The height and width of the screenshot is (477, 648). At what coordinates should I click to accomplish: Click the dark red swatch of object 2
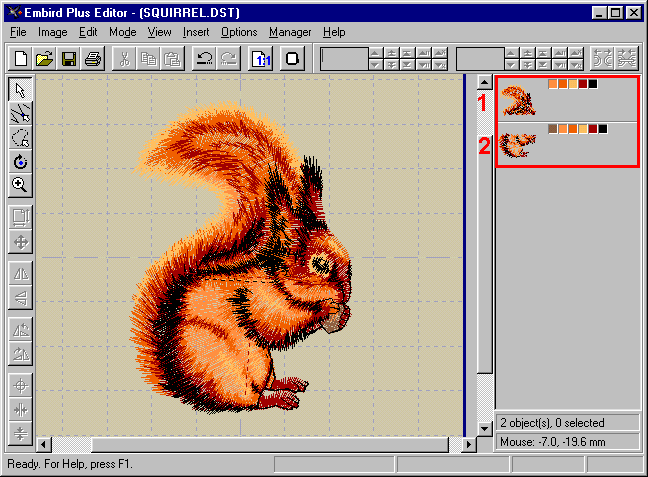pyautogui.click(x=593, y=129)
